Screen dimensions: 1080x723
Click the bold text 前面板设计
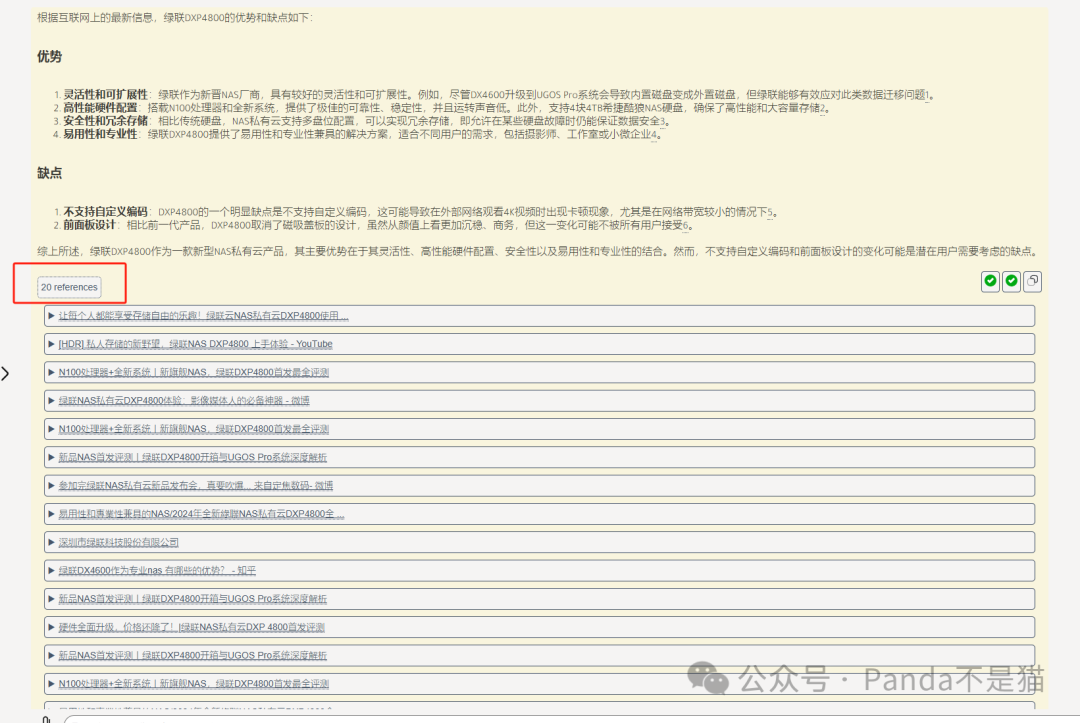90,225
